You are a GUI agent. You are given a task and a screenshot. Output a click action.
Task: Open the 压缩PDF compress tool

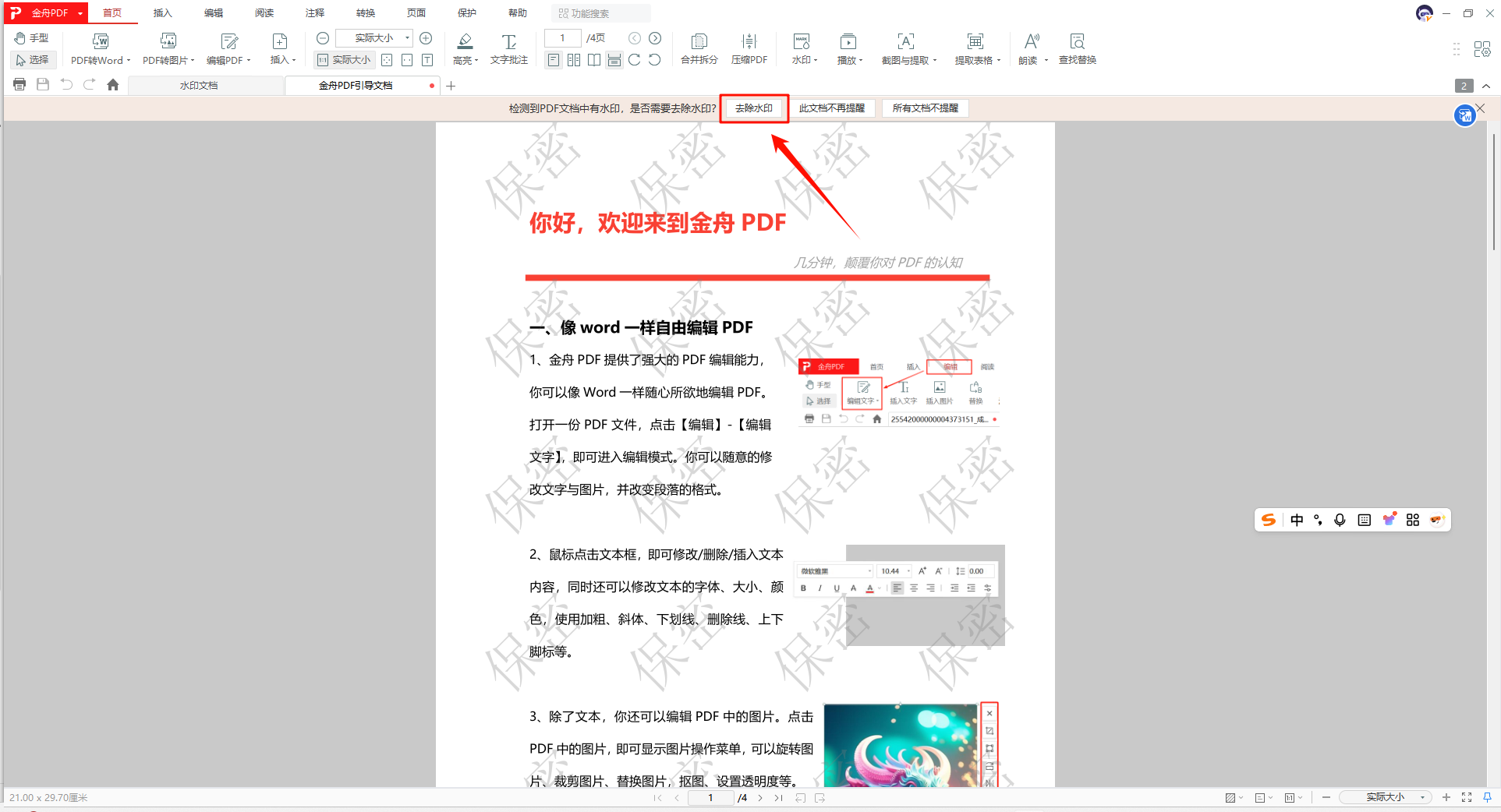[749, 49]
